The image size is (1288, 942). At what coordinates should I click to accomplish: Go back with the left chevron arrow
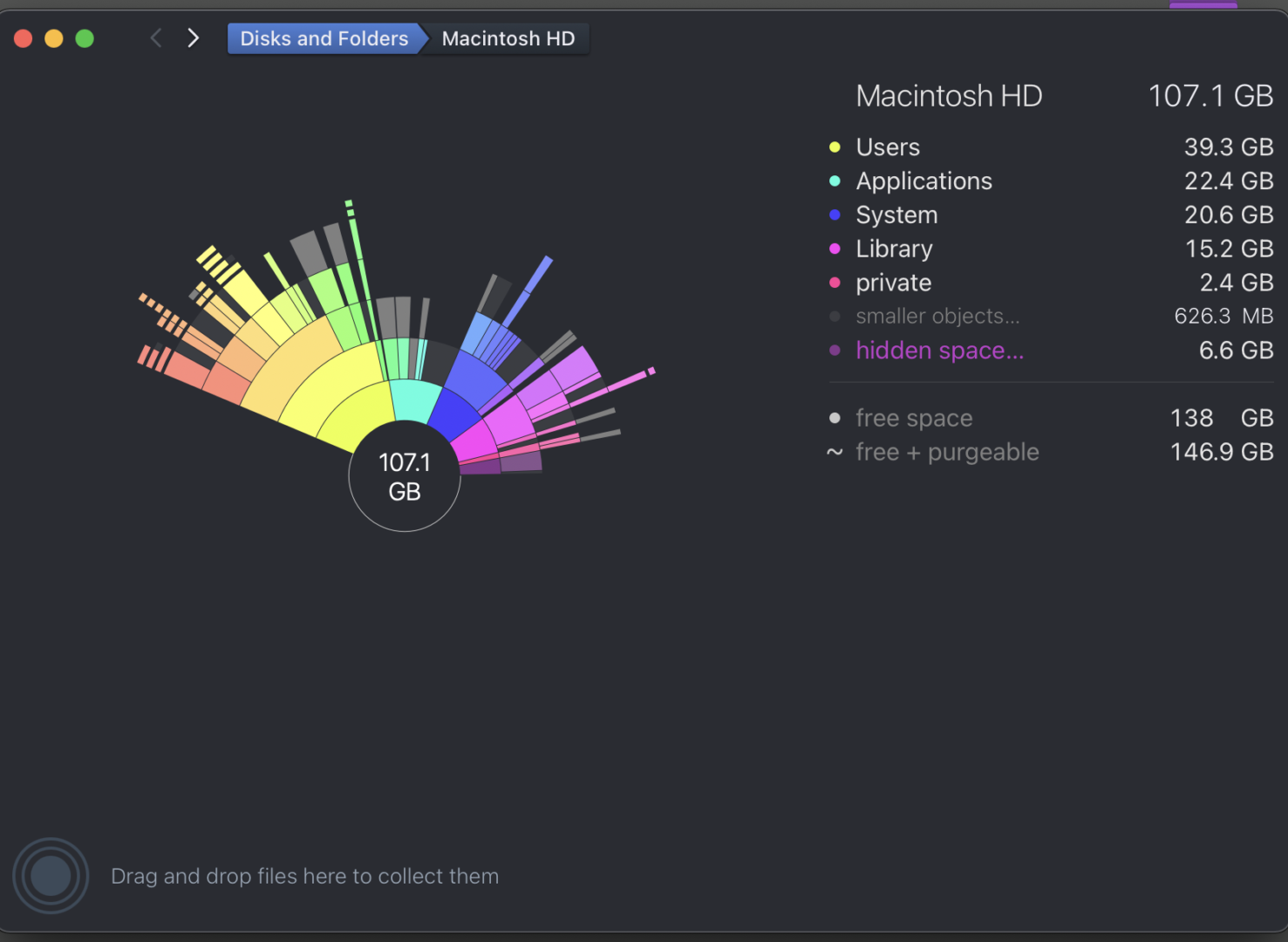[156, 38]
